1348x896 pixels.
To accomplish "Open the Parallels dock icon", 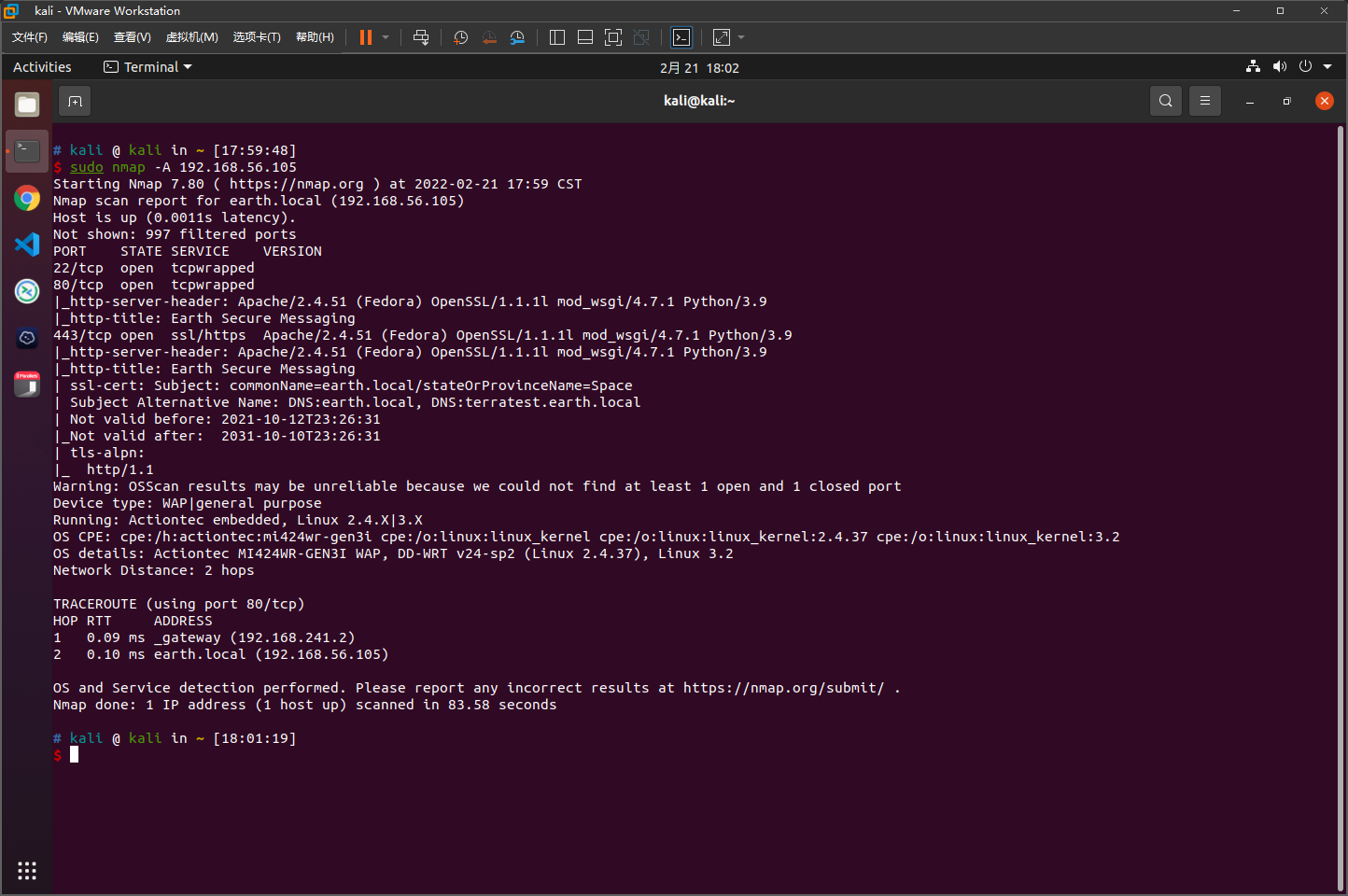I will click(x=27, y=384).
